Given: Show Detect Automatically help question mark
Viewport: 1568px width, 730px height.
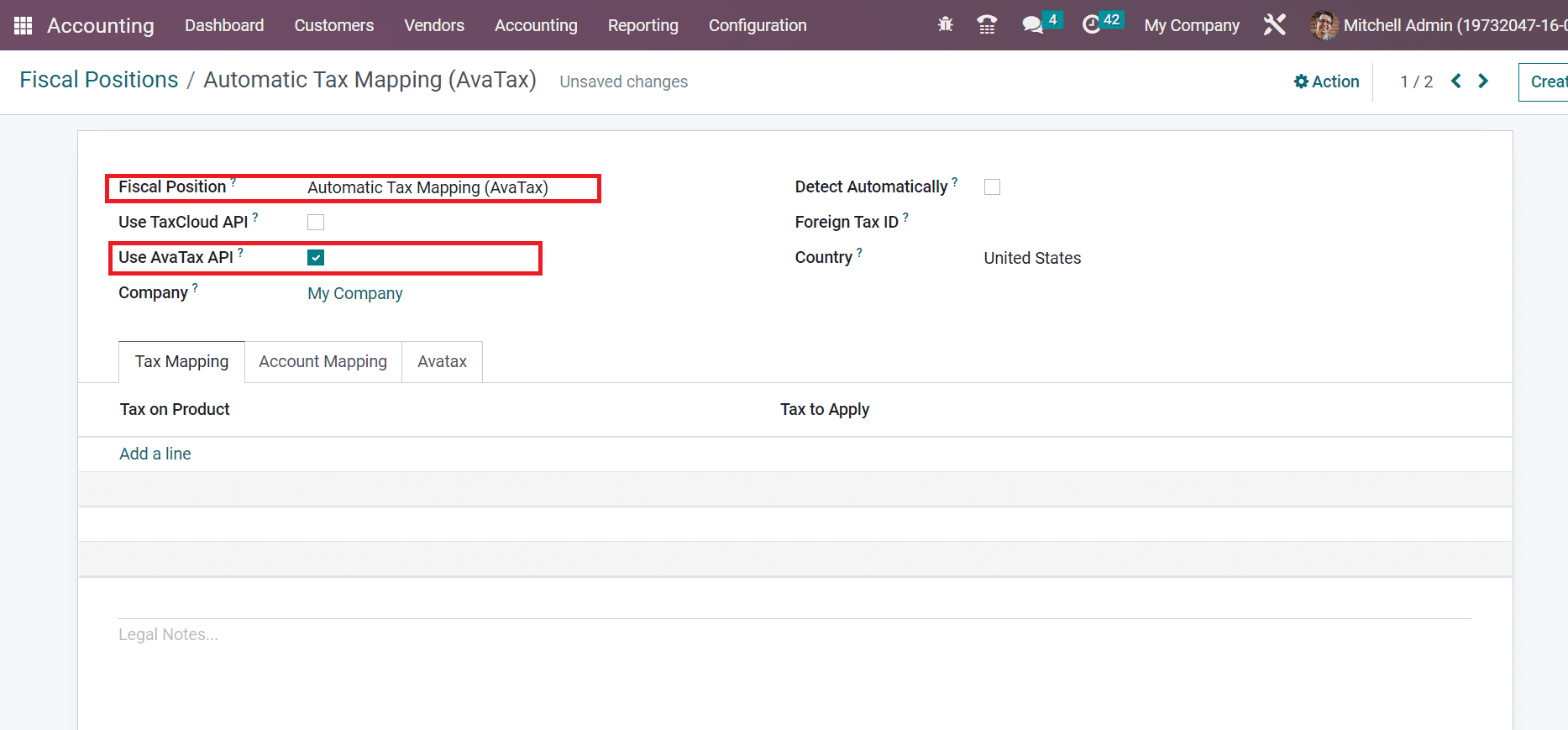Looking at the screenshot, I should [955, 181].
